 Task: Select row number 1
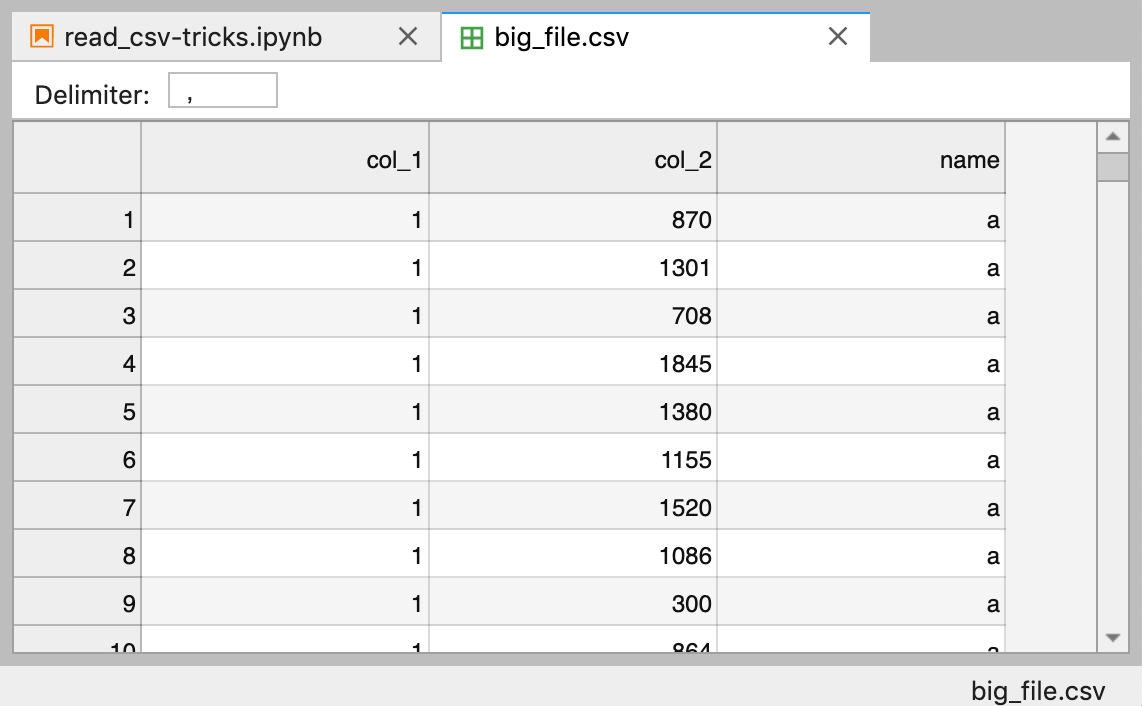(x=77, y=219)
